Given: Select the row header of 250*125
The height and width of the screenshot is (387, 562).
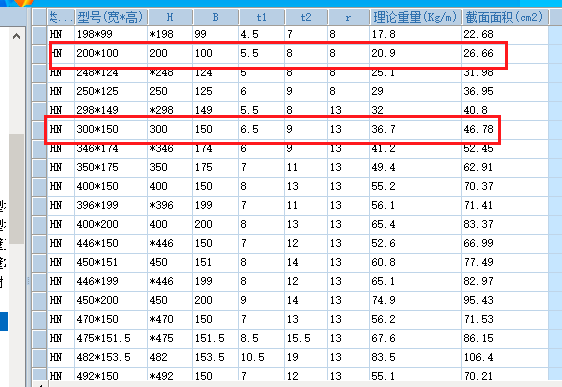Looking at the screenshot, I should click(39, 91).
